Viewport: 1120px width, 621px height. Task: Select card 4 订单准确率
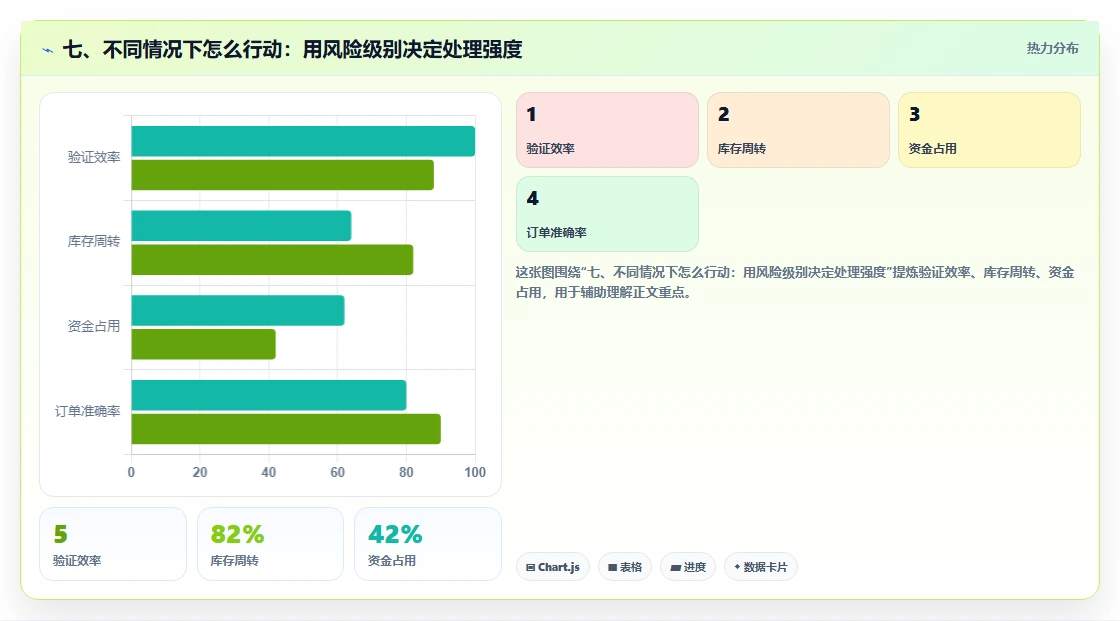tap(607, 214)
